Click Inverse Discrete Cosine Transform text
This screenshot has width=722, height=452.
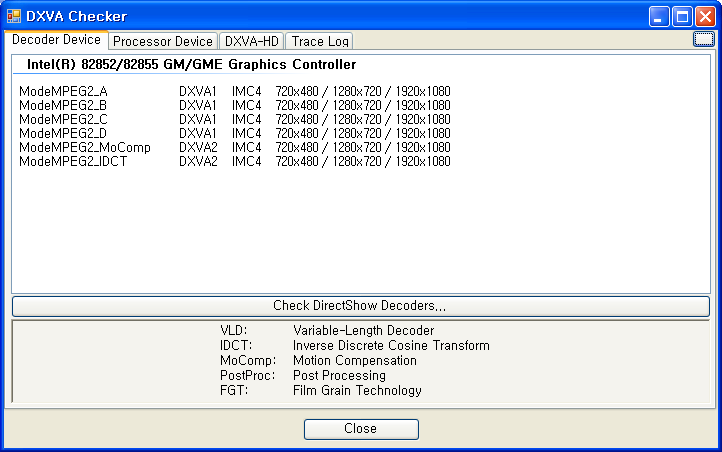(x=391, y=346)
